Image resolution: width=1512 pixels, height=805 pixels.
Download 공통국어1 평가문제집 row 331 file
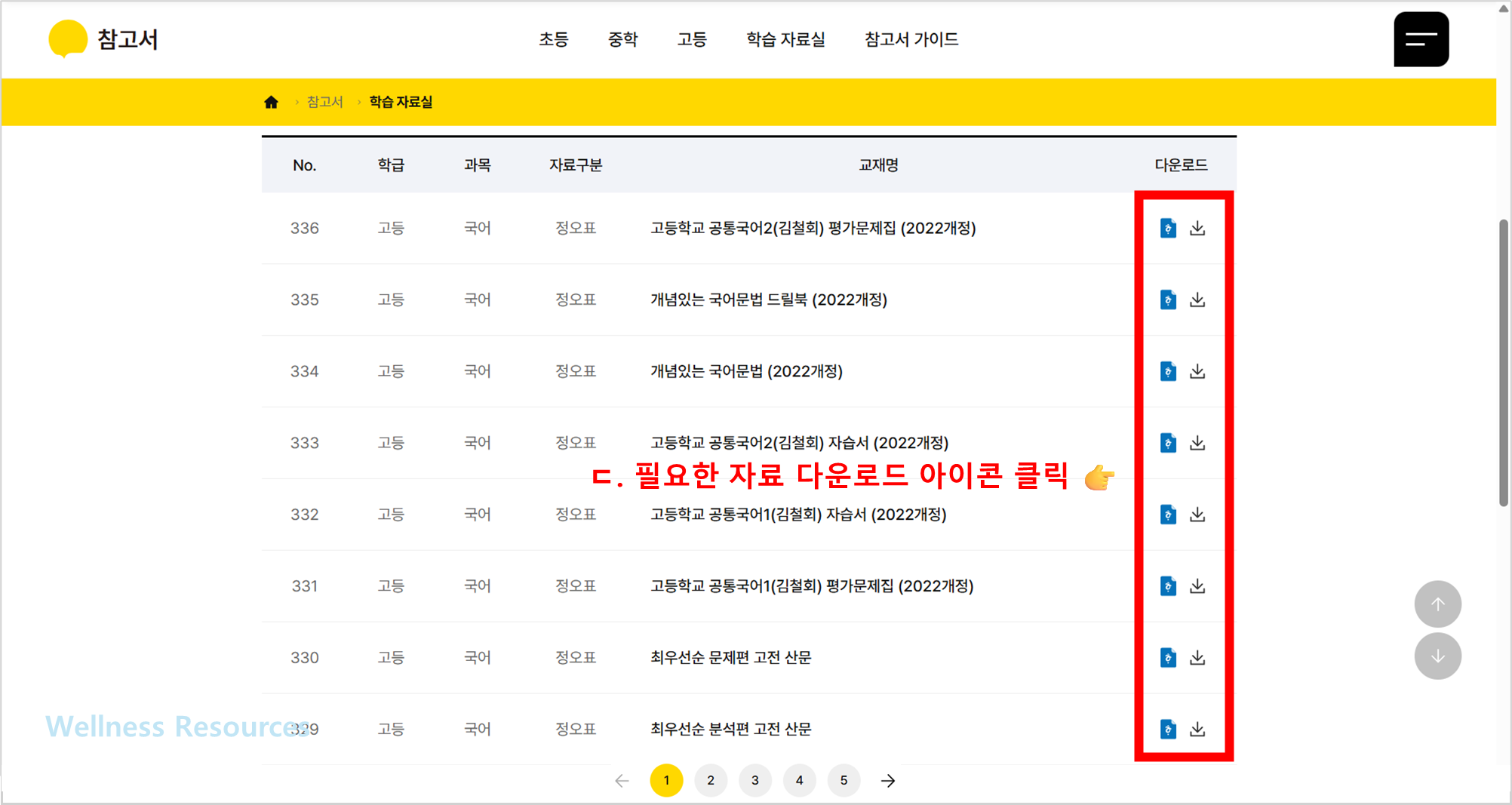1197,586
